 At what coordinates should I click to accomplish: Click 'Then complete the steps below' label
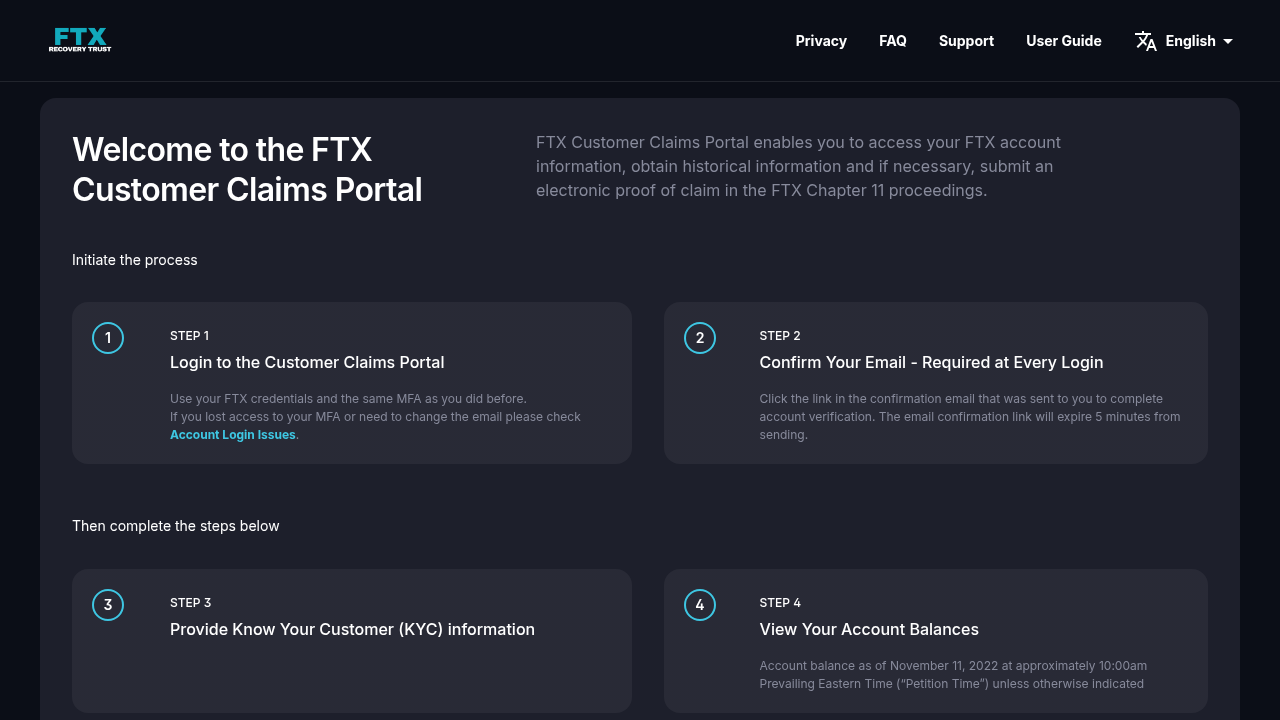click(x=176, y=526)
